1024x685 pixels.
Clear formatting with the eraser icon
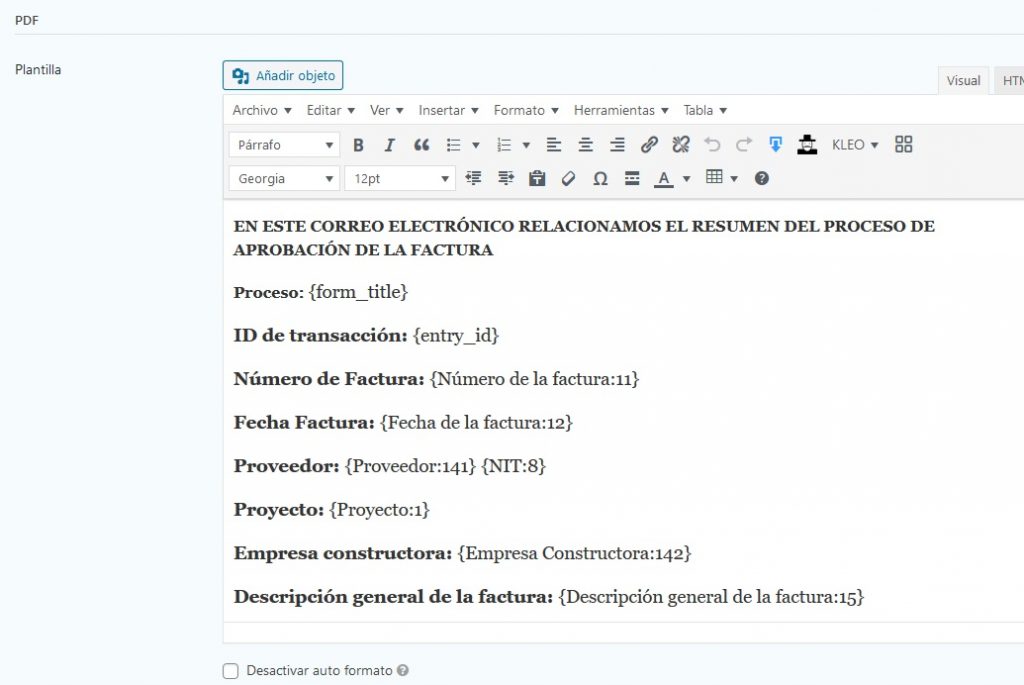tap(568, 179)
